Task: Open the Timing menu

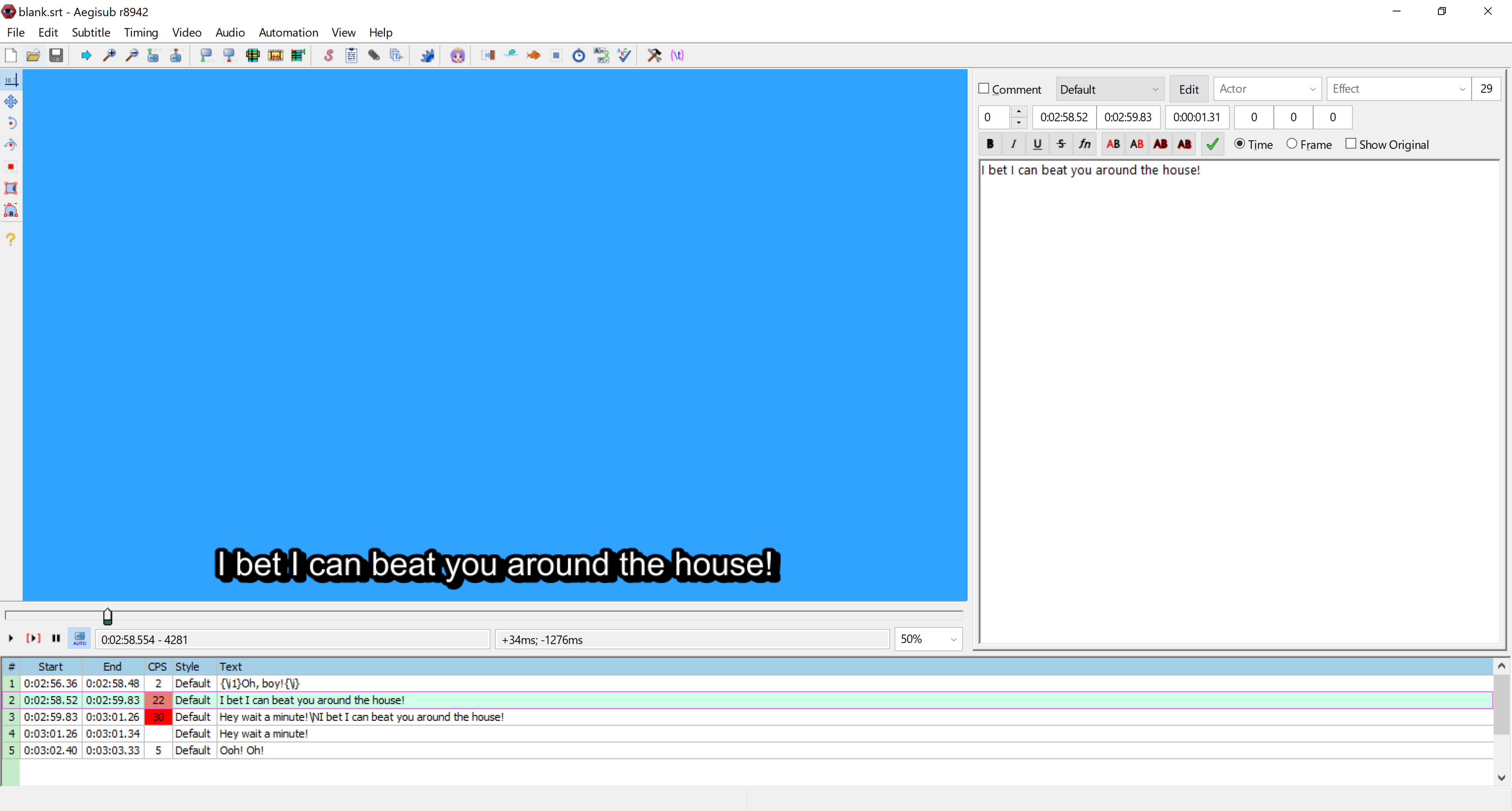Action: (141, 32)
